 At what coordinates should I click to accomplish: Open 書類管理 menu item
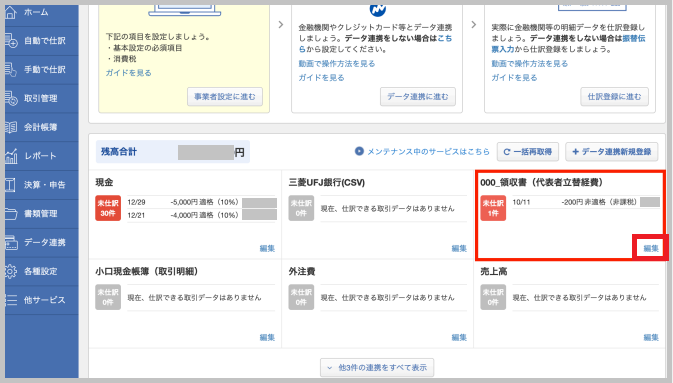42,213
